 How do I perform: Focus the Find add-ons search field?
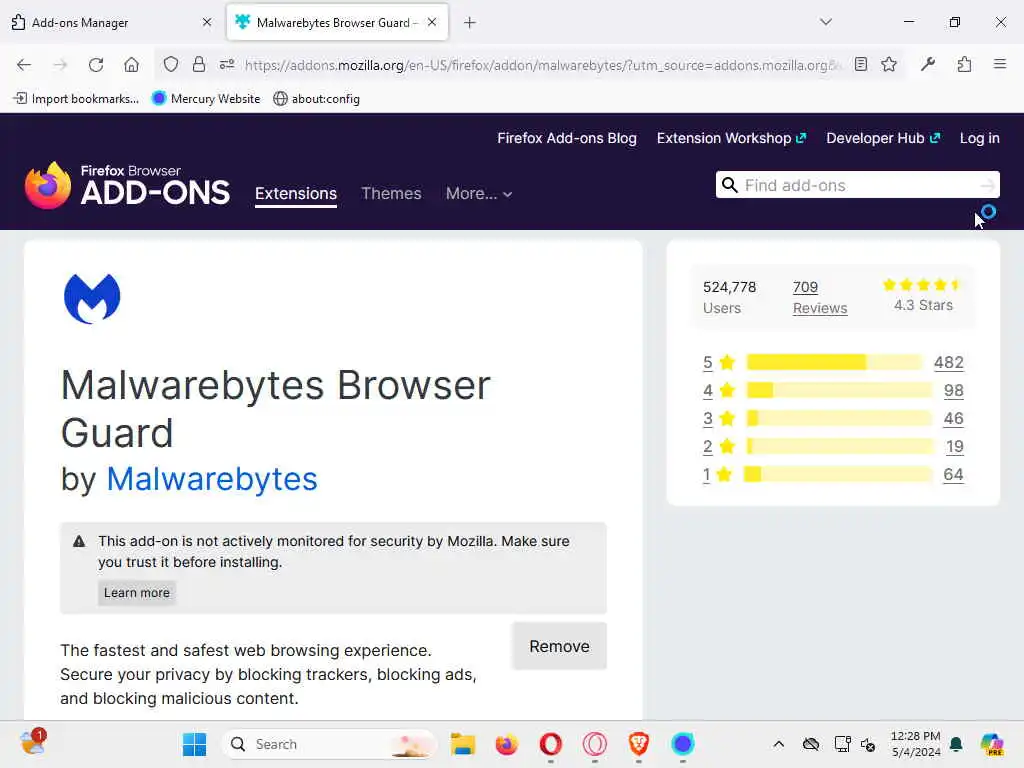857,185
